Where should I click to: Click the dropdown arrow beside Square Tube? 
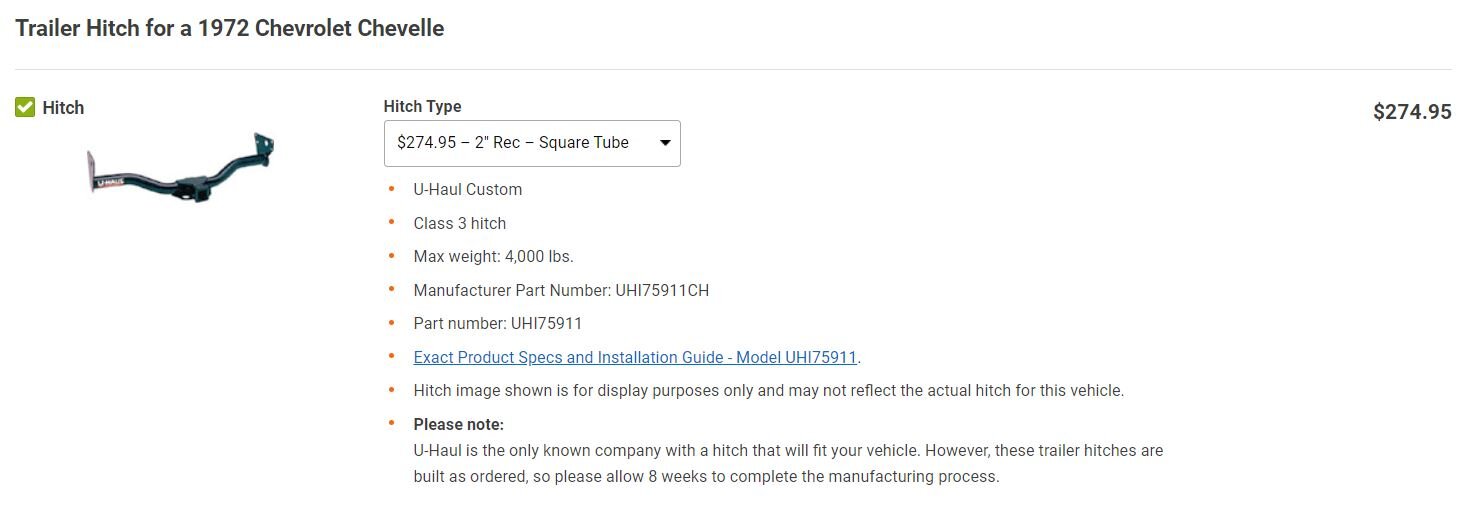(665, 143)
